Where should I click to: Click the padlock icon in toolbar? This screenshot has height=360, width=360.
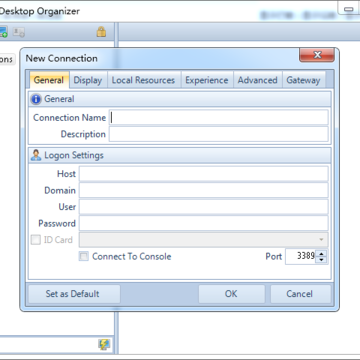[x=101, y=32]
